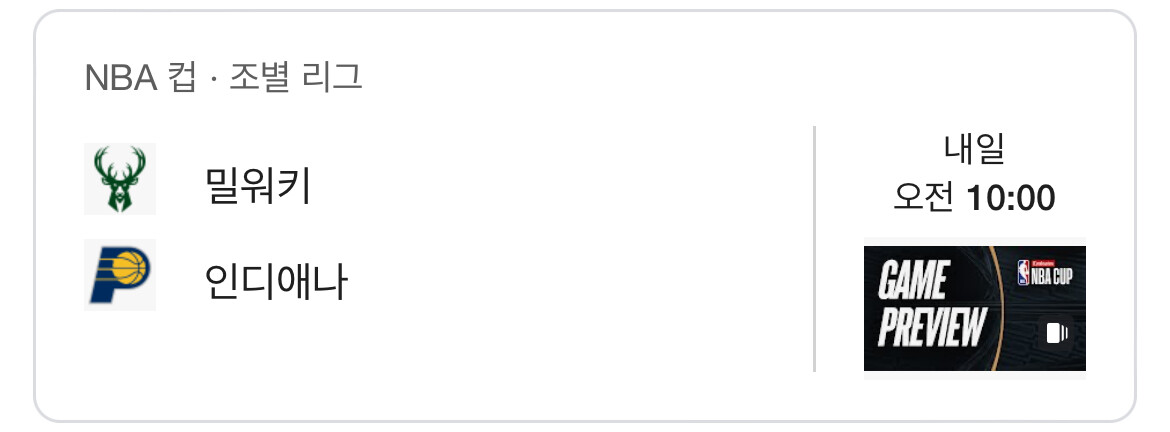The width and height of the screenshot is (1170, 432).
Task: Click the gold arc on the preview thumbnail
Action: [993, 300]
